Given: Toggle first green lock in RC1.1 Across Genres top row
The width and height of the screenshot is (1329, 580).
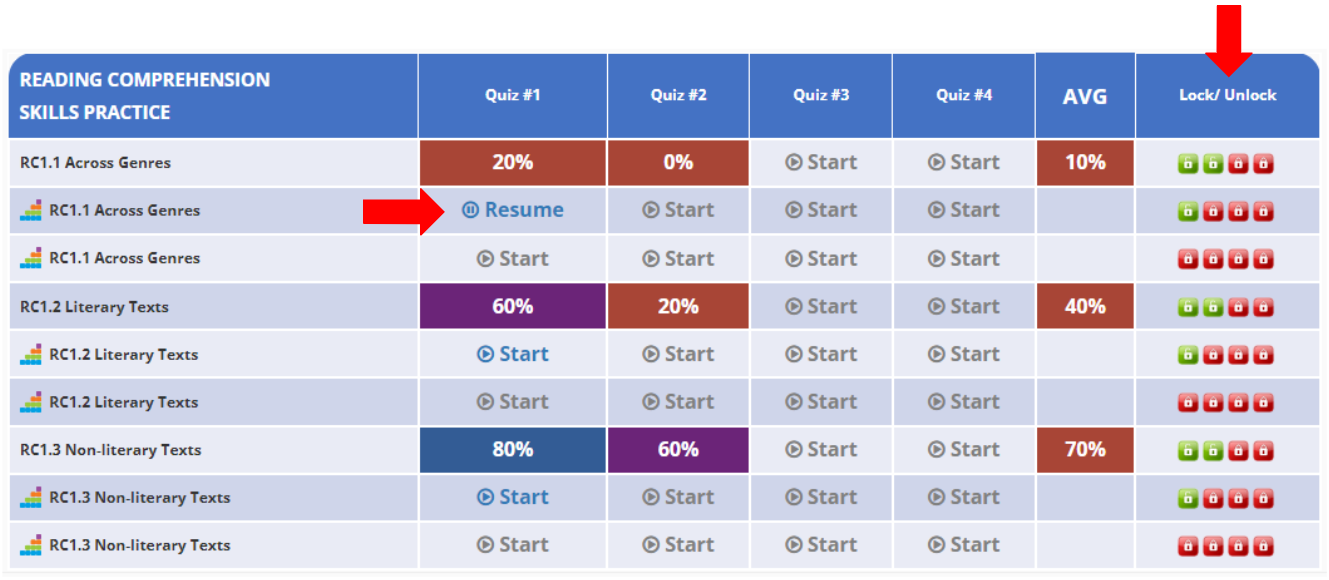Looking at the screenshot, I should [1187, 163].
